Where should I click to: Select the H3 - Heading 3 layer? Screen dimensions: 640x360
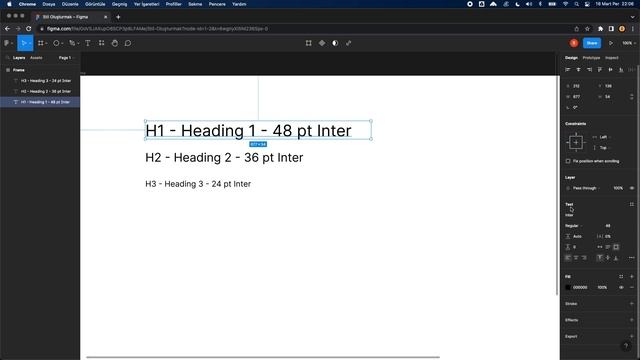point(40,81)
